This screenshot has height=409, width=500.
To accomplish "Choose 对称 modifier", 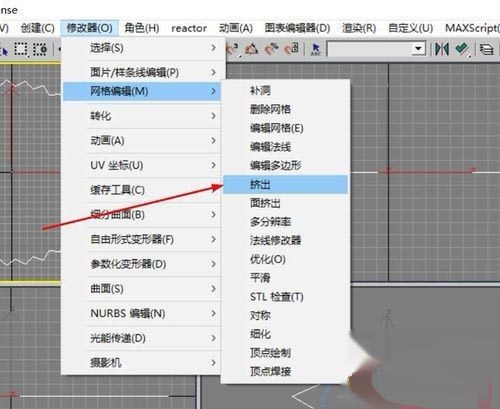I will click(285, 316).
